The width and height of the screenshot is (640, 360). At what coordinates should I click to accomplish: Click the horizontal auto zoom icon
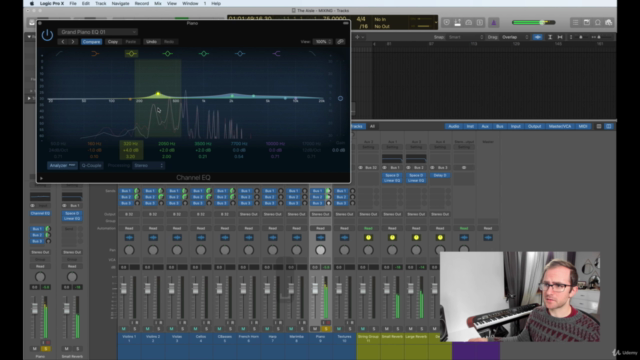click(x=560, y=37)
